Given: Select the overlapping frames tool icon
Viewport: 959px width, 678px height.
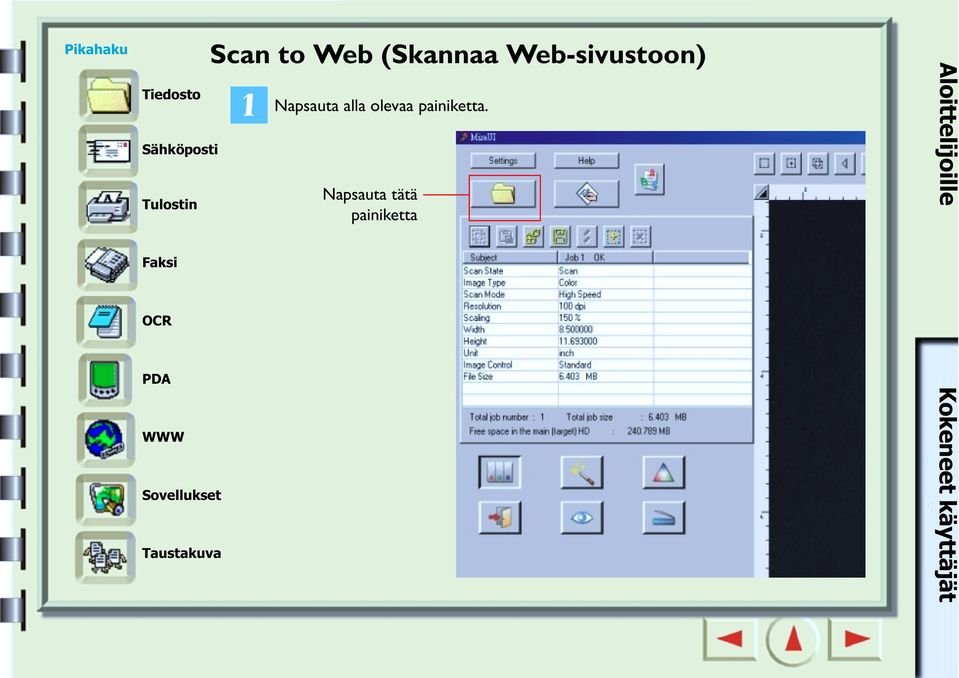Looking at the screenshot, I should pyautogui.click(x=818, y=163).
